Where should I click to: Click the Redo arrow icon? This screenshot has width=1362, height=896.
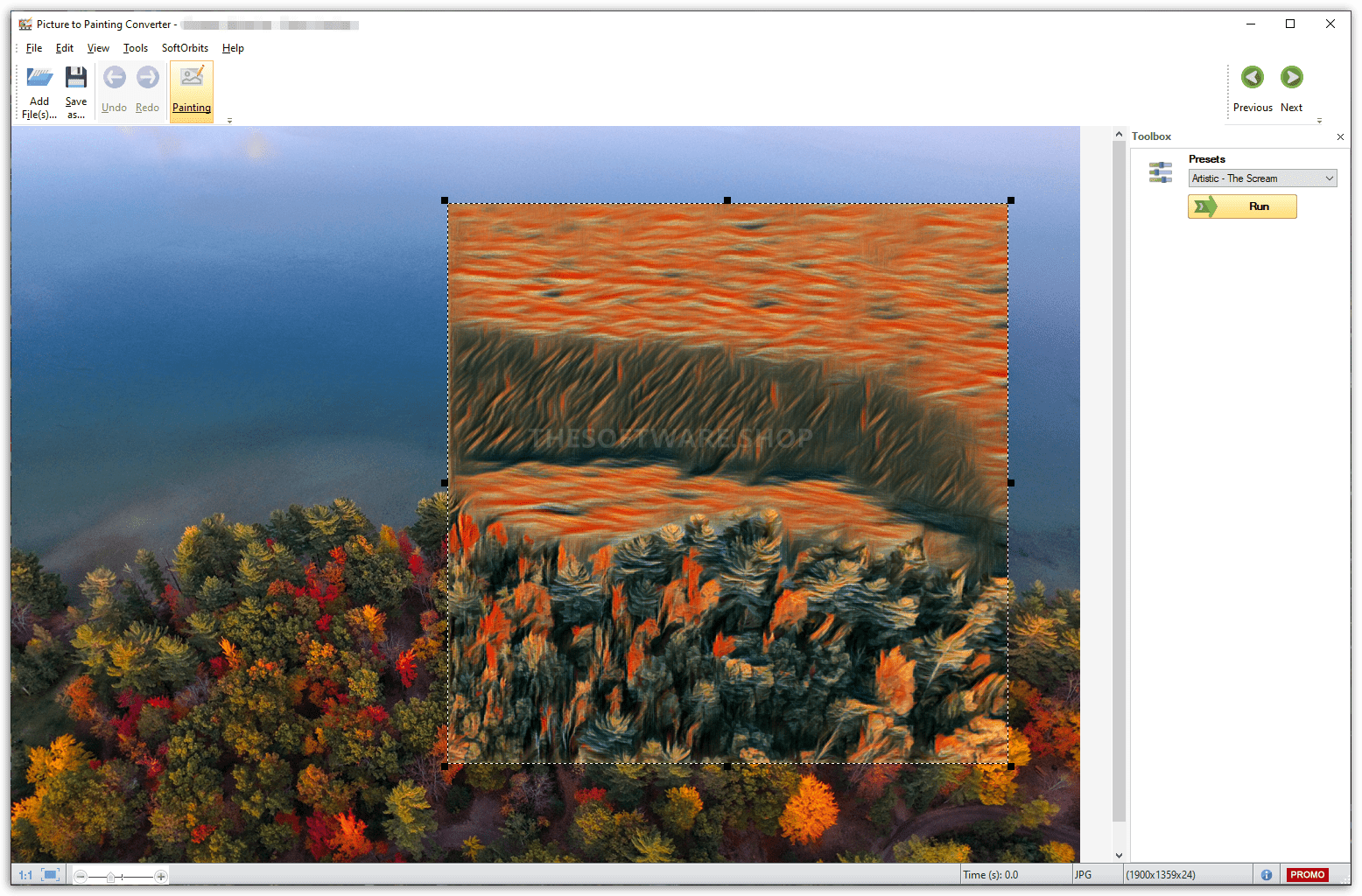[148, 78]
